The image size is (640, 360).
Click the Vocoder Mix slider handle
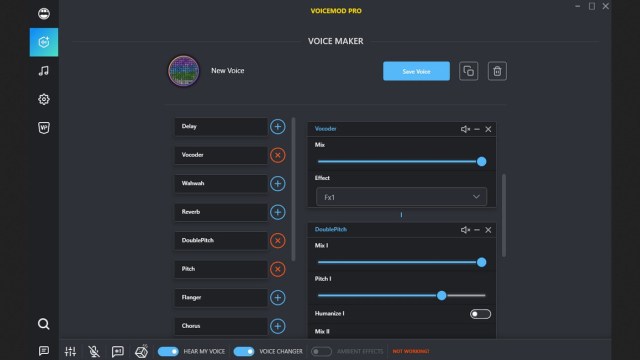click(x=482, y=162)
